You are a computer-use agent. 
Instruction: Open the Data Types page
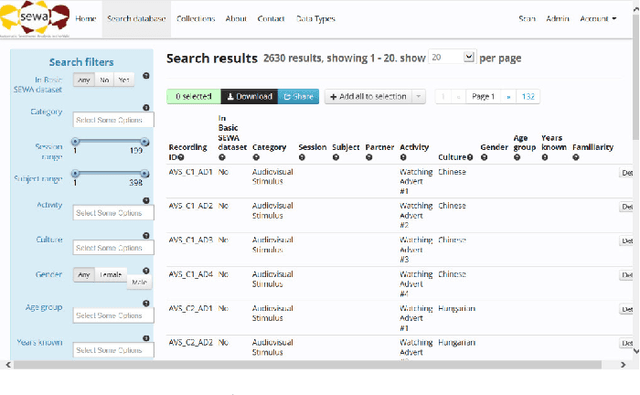click(316, 19)
